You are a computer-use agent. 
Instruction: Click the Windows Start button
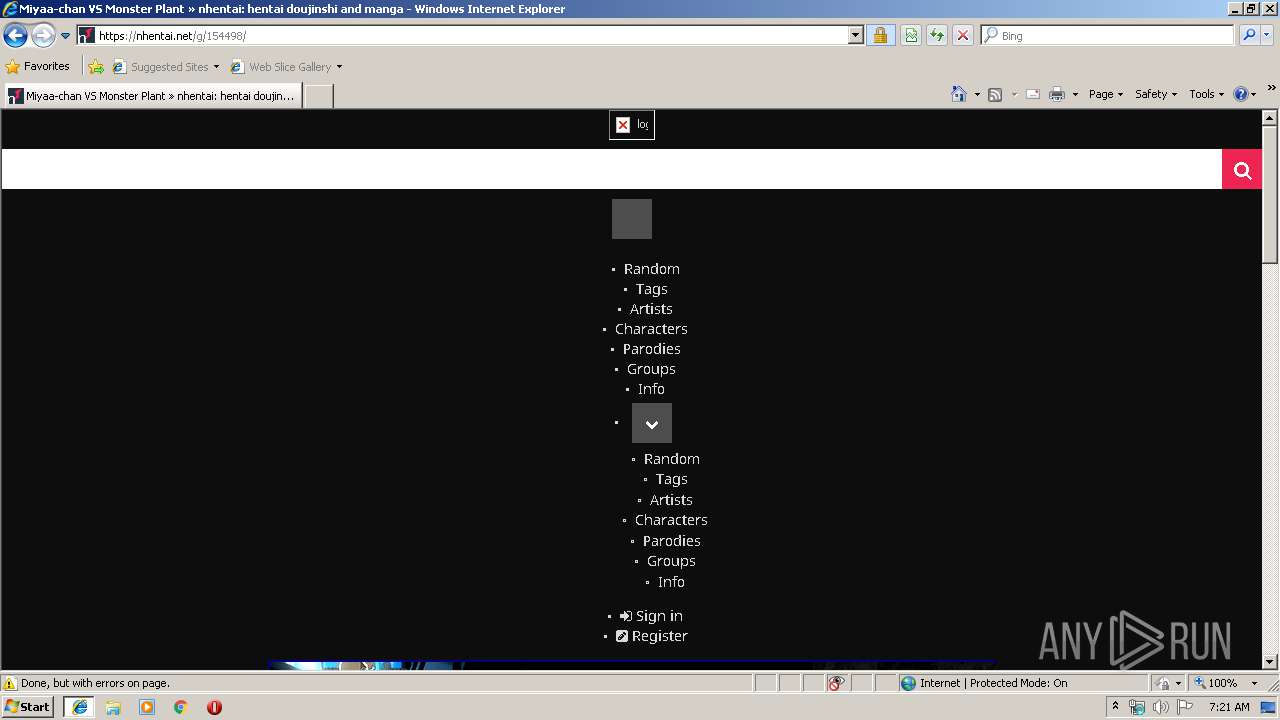(28, 706)
